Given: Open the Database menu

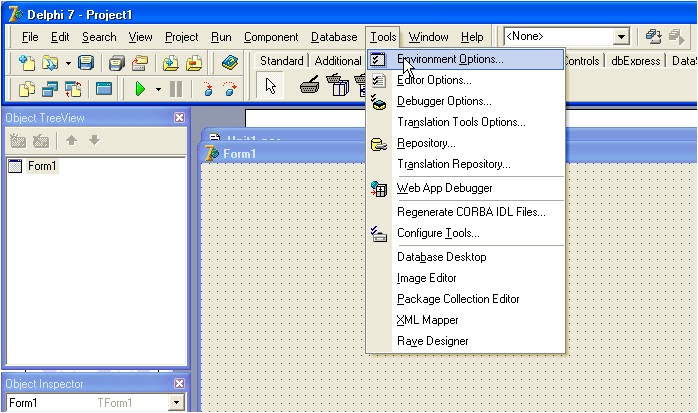Looking at the screenshot, I should pyautogui.click(x=334, y=37).
